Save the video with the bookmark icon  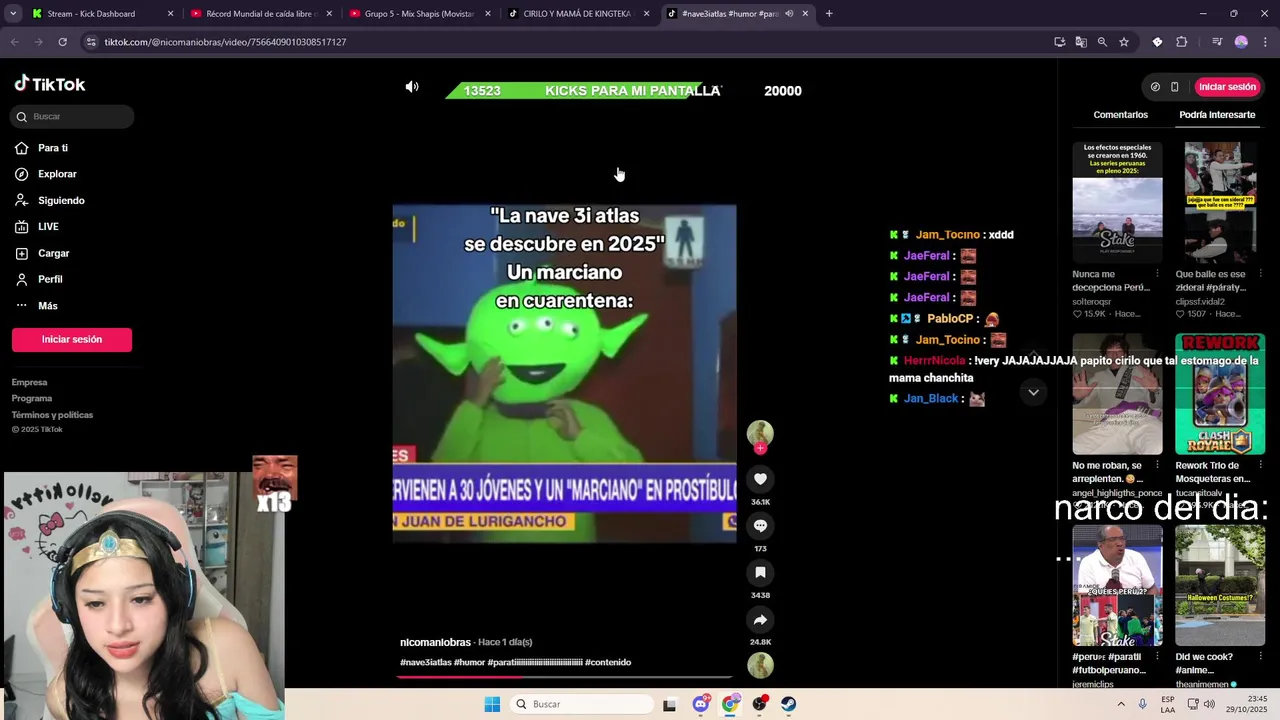(760, 573)
